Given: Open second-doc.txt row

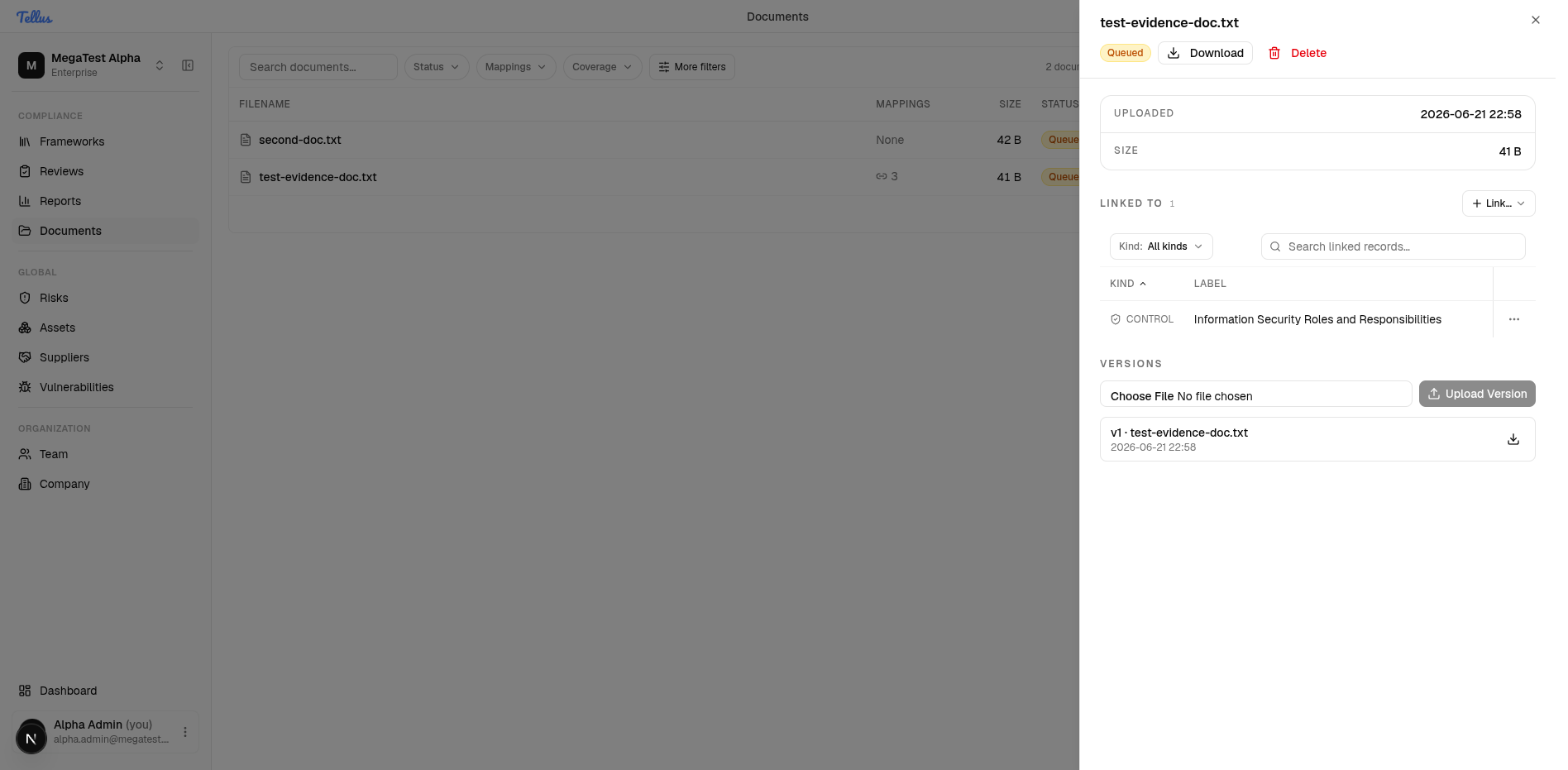Looking at the screenshot, I should 653,140.
